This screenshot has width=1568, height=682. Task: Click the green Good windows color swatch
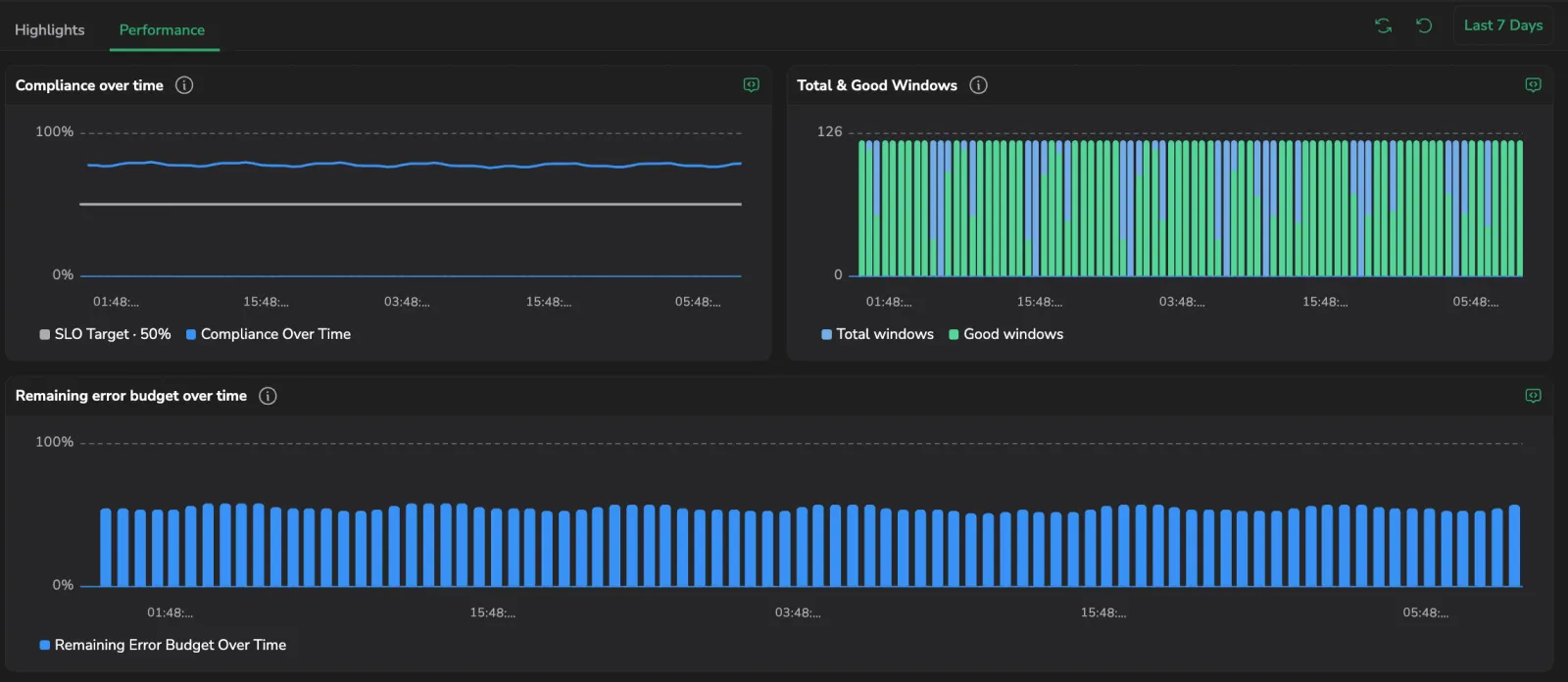point(954,334)
